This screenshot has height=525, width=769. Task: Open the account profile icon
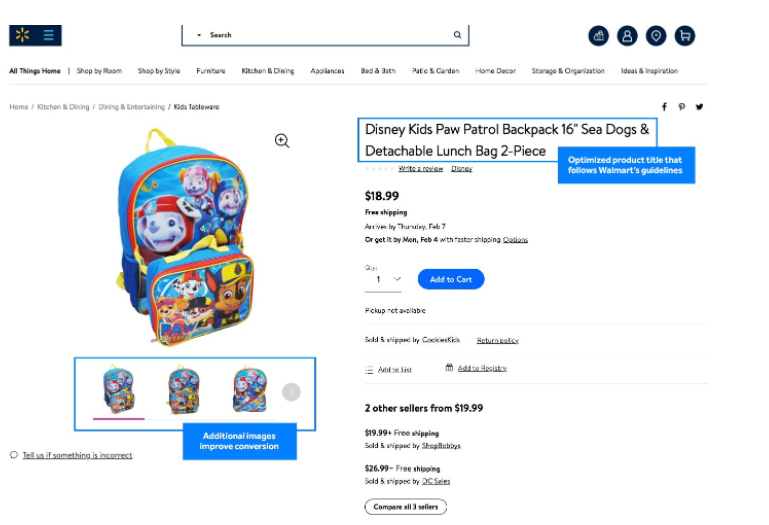click(627, 36)
